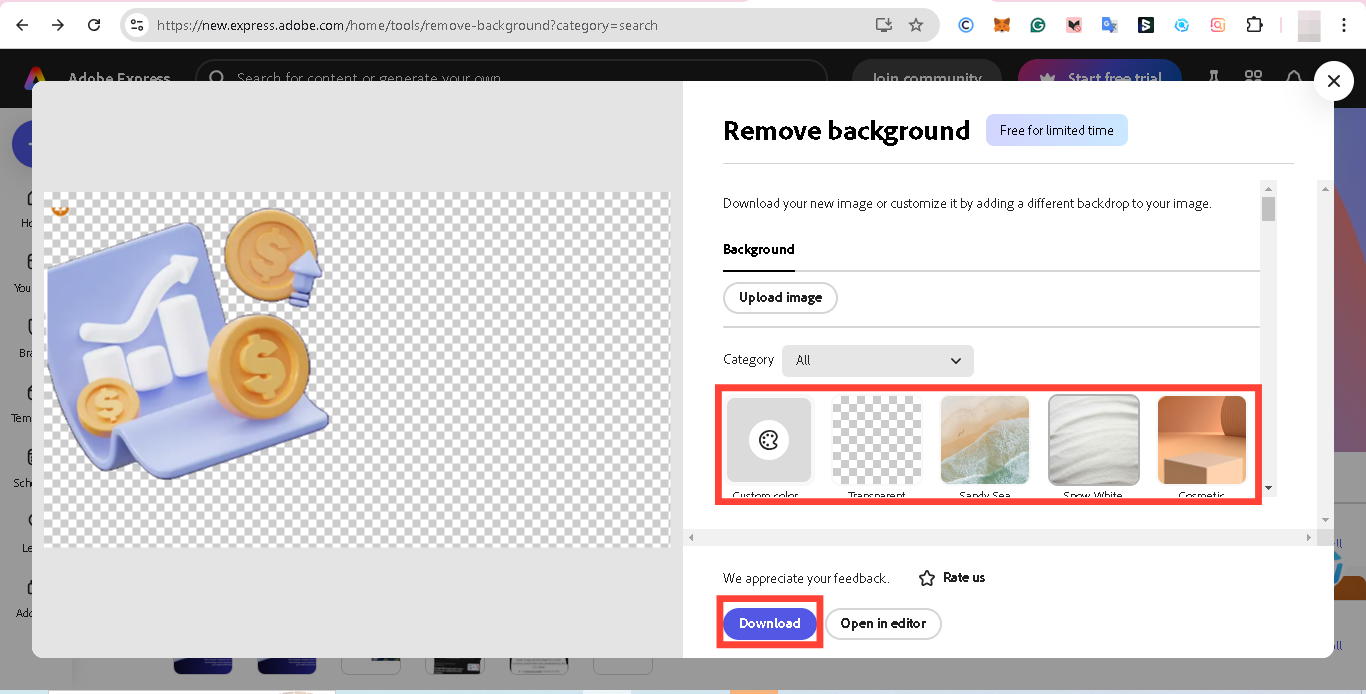Reload the Adobe Express page
The image size is (1366, 694).
pos(94,25)
